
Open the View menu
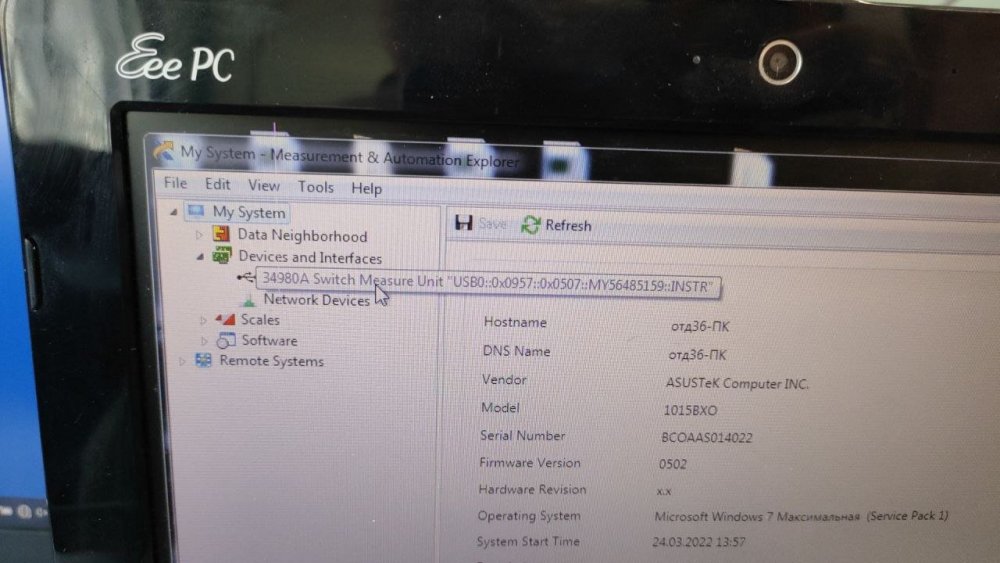263,186
